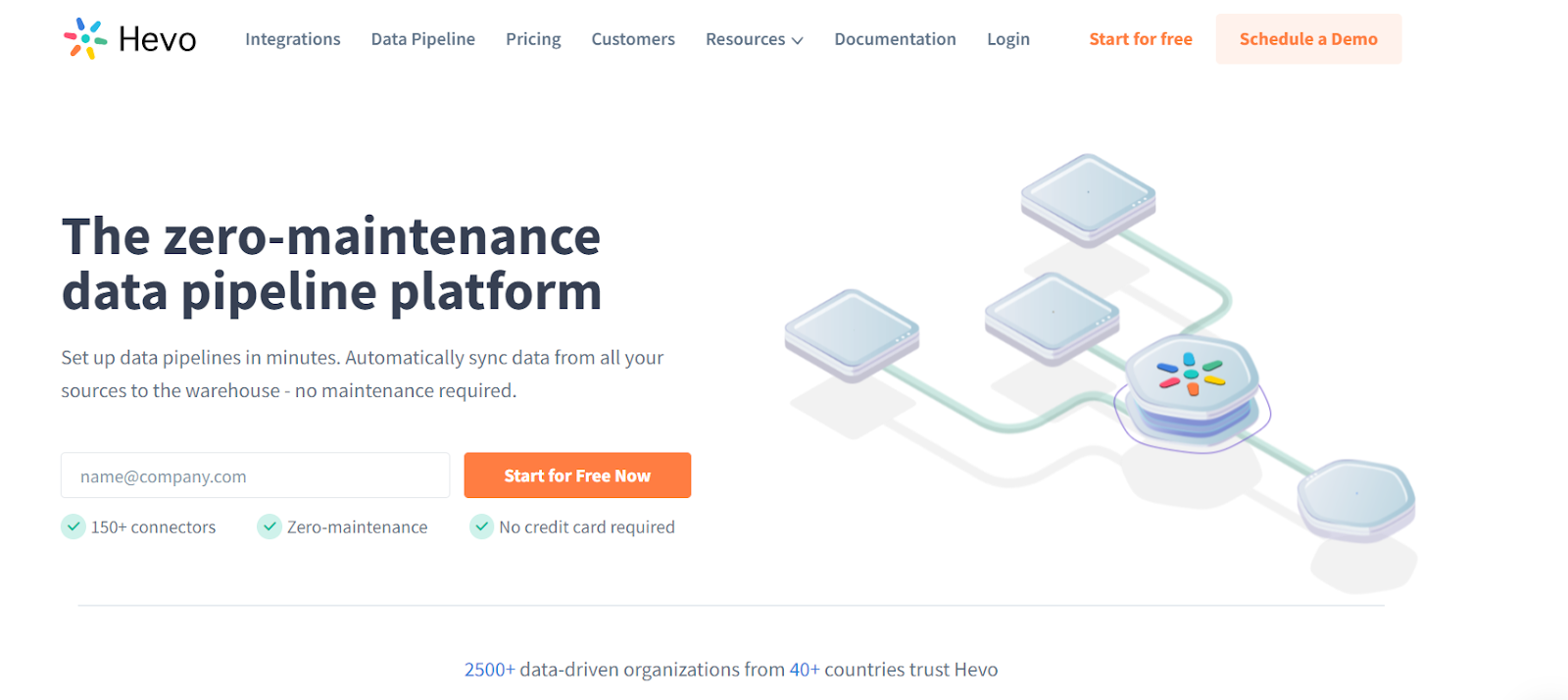Click the '40+' countries figure
The height and width of the screenshot is (700, 1568).
pos(805,670)
